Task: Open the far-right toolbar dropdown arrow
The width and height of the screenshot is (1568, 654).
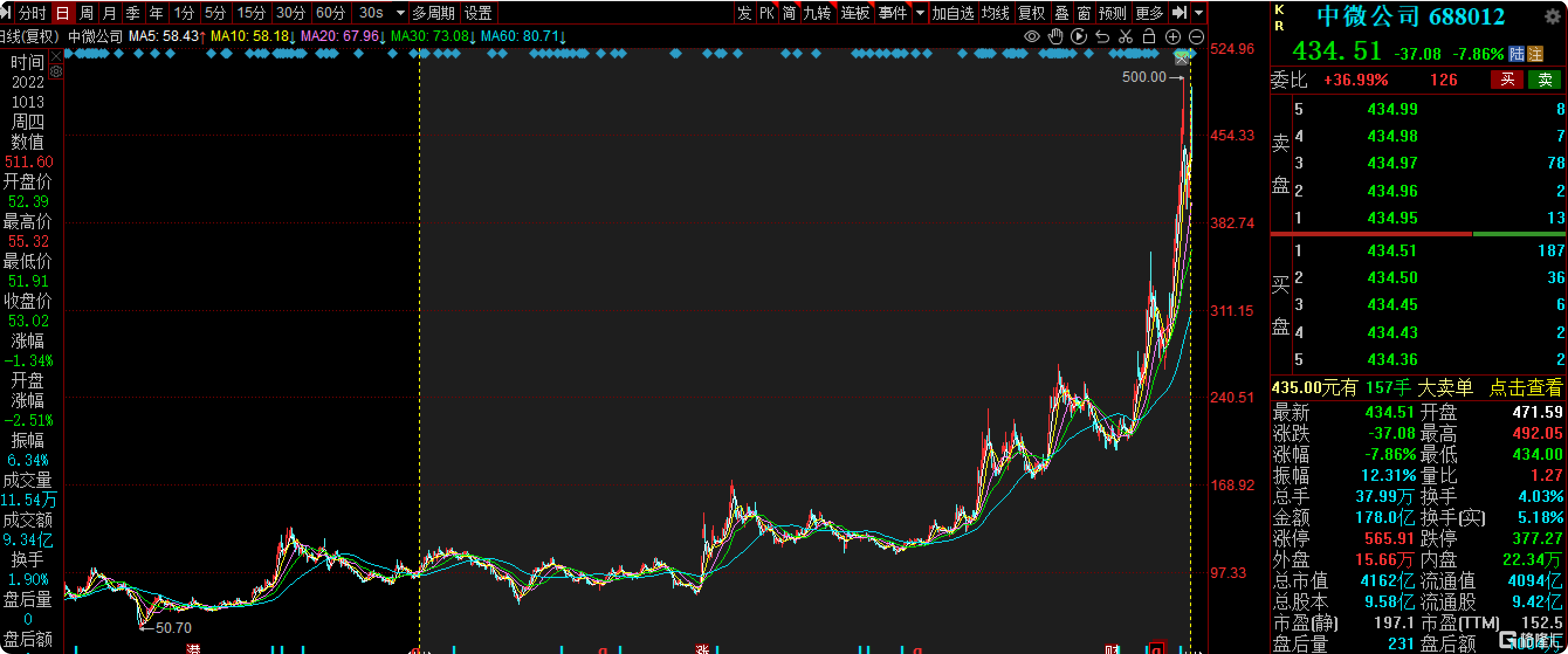Action: tap(1198, 13)
